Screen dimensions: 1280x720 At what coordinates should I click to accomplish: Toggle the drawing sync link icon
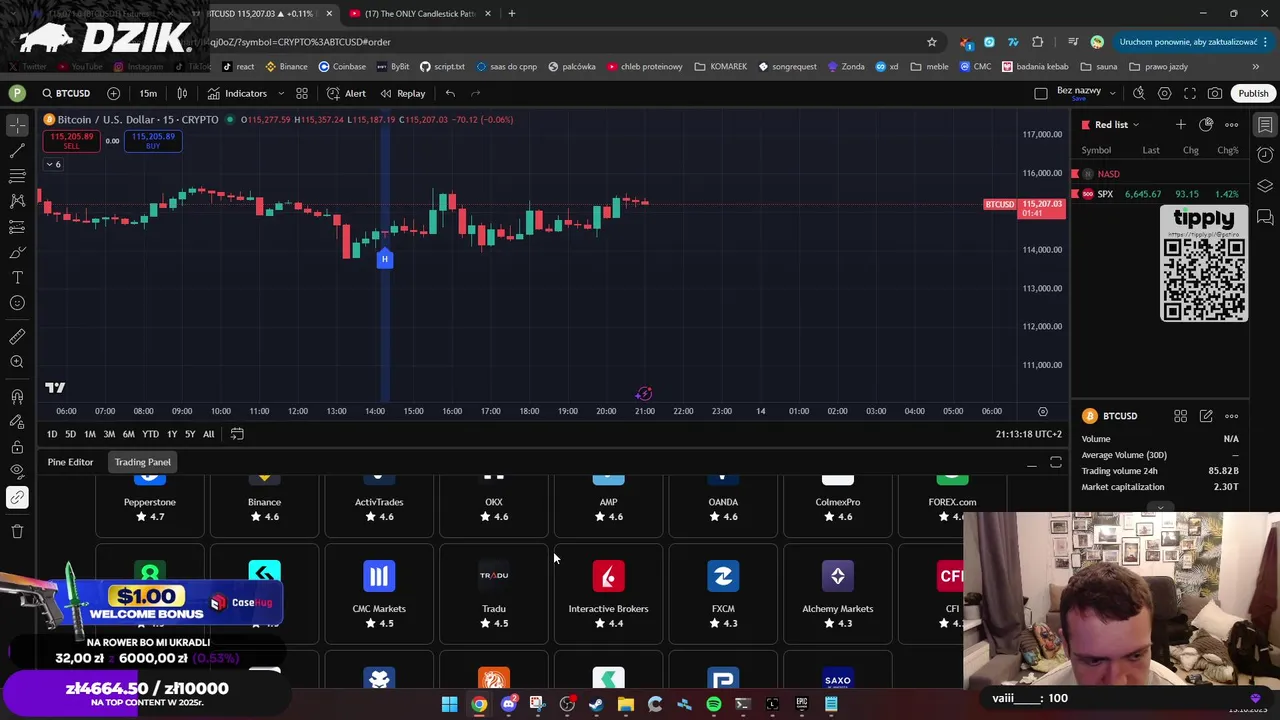coord(17,497)
